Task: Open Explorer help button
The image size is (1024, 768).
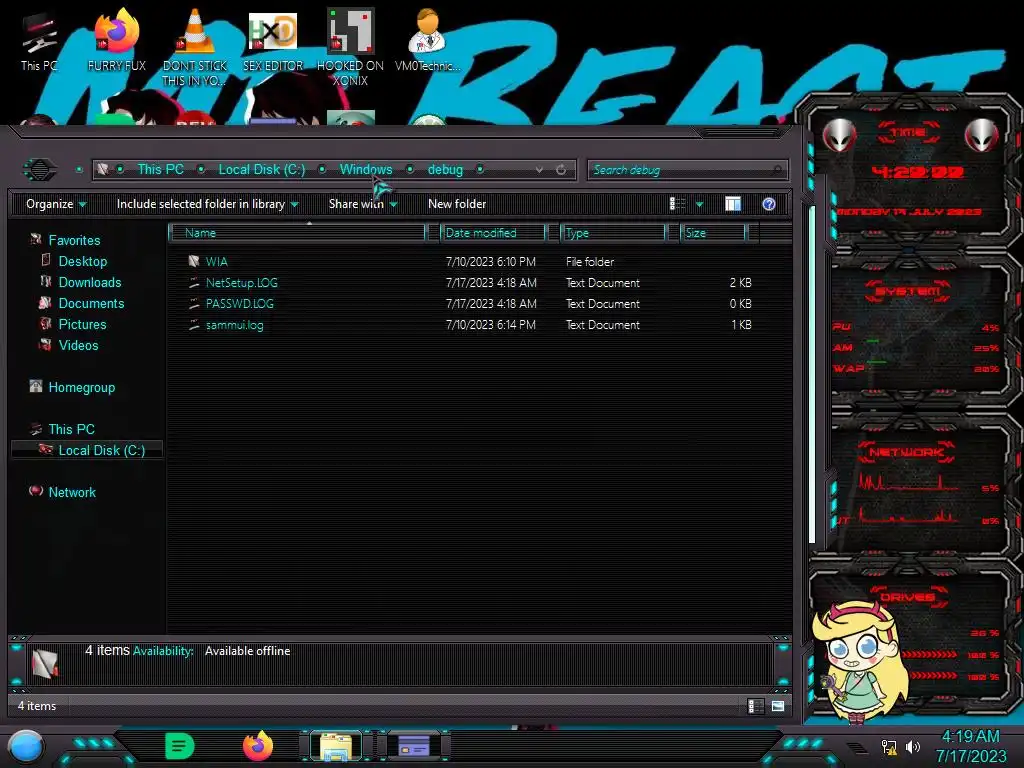Action: point(769,204)
